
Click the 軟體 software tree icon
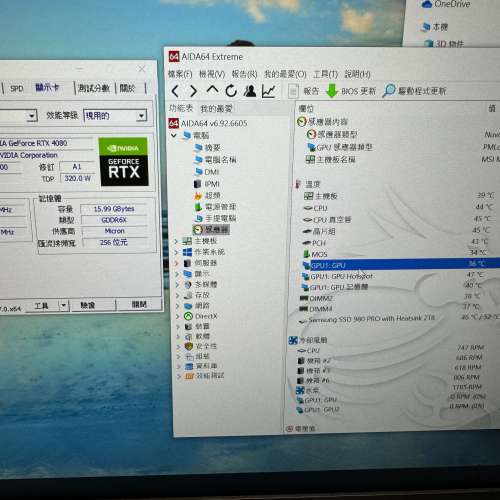[x=189, y=336]
